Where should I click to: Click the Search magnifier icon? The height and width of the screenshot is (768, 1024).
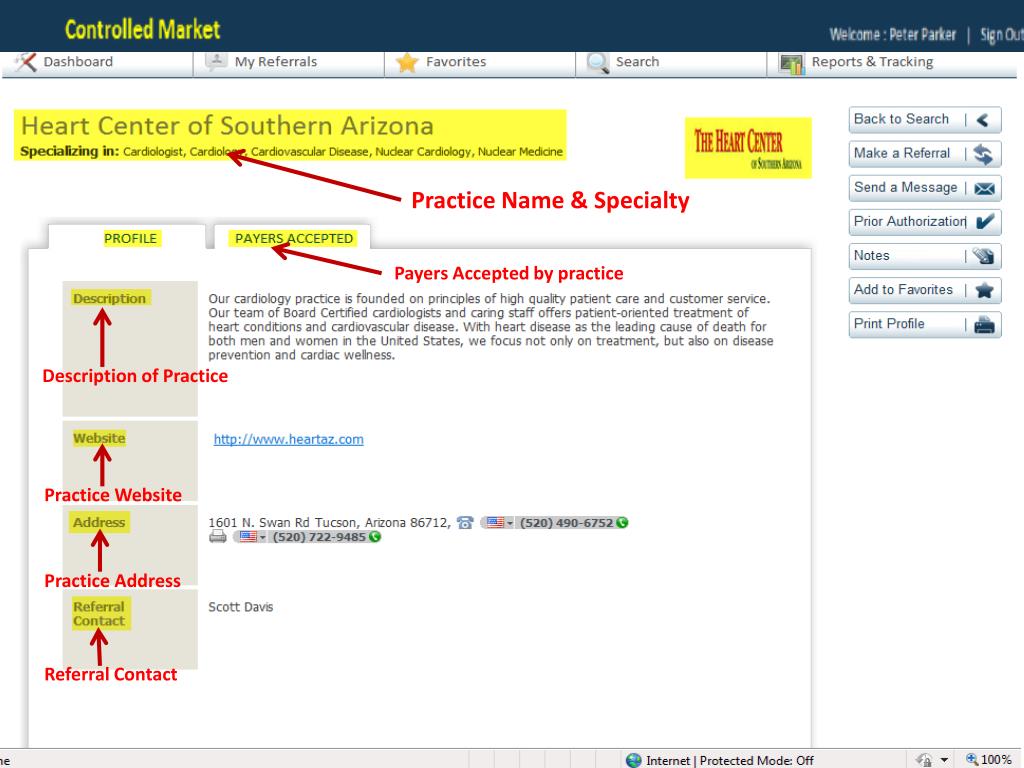pos(598,63)
